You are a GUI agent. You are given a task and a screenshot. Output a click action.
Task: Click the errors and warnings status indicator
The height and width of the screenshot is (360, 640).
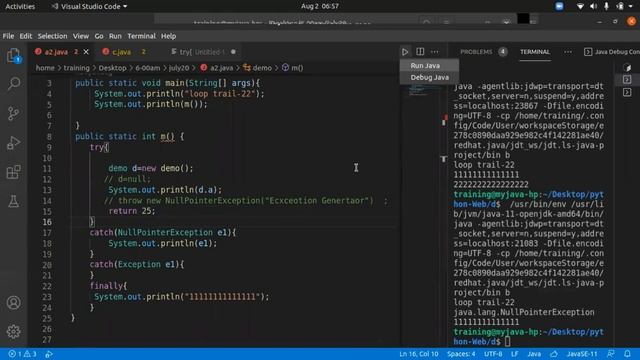click(22, 354)
